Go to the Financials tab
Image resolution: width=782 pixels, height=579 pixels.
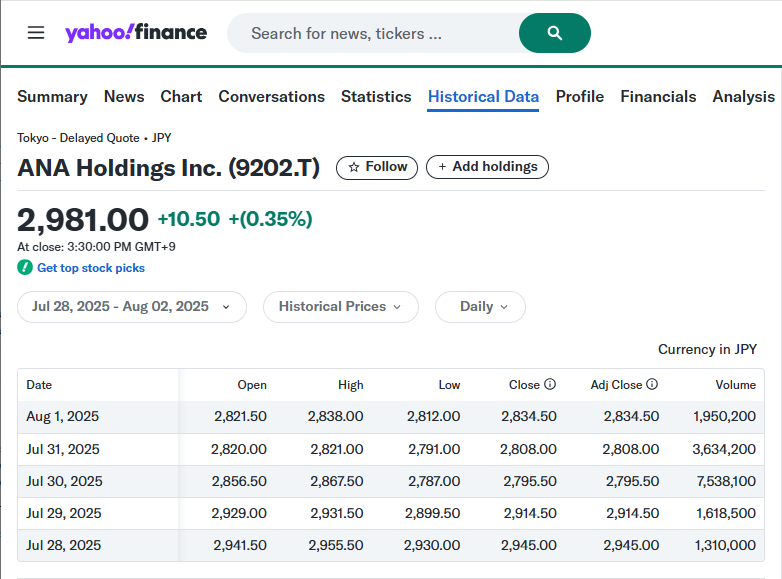pos(658,97)
